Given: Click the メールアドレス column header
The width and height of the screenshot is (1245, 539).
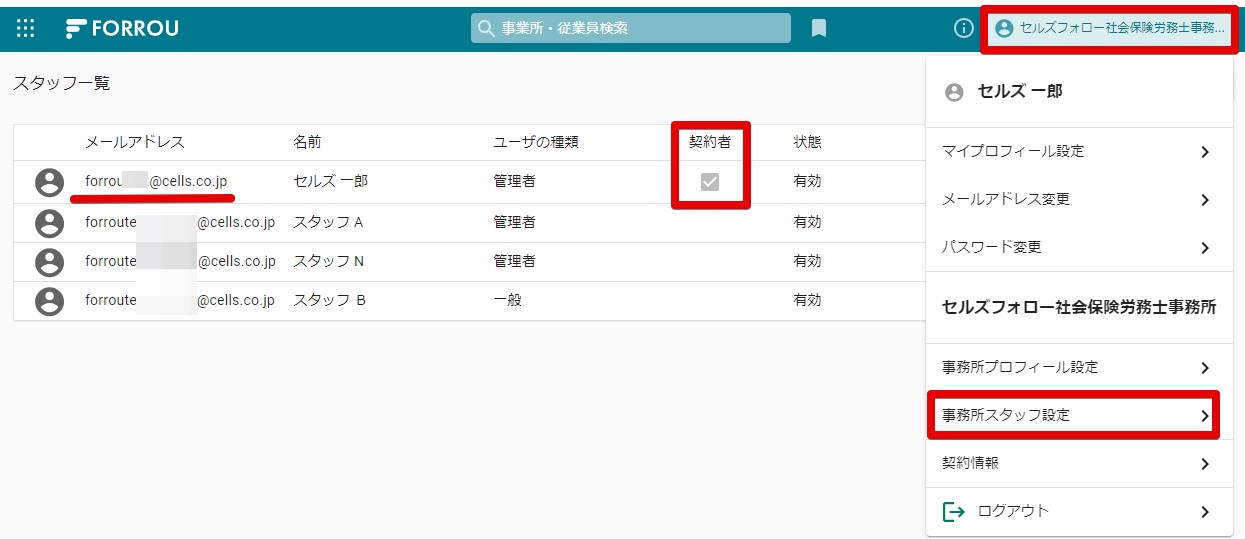Looking at the screenshot, I should [135, 142].
